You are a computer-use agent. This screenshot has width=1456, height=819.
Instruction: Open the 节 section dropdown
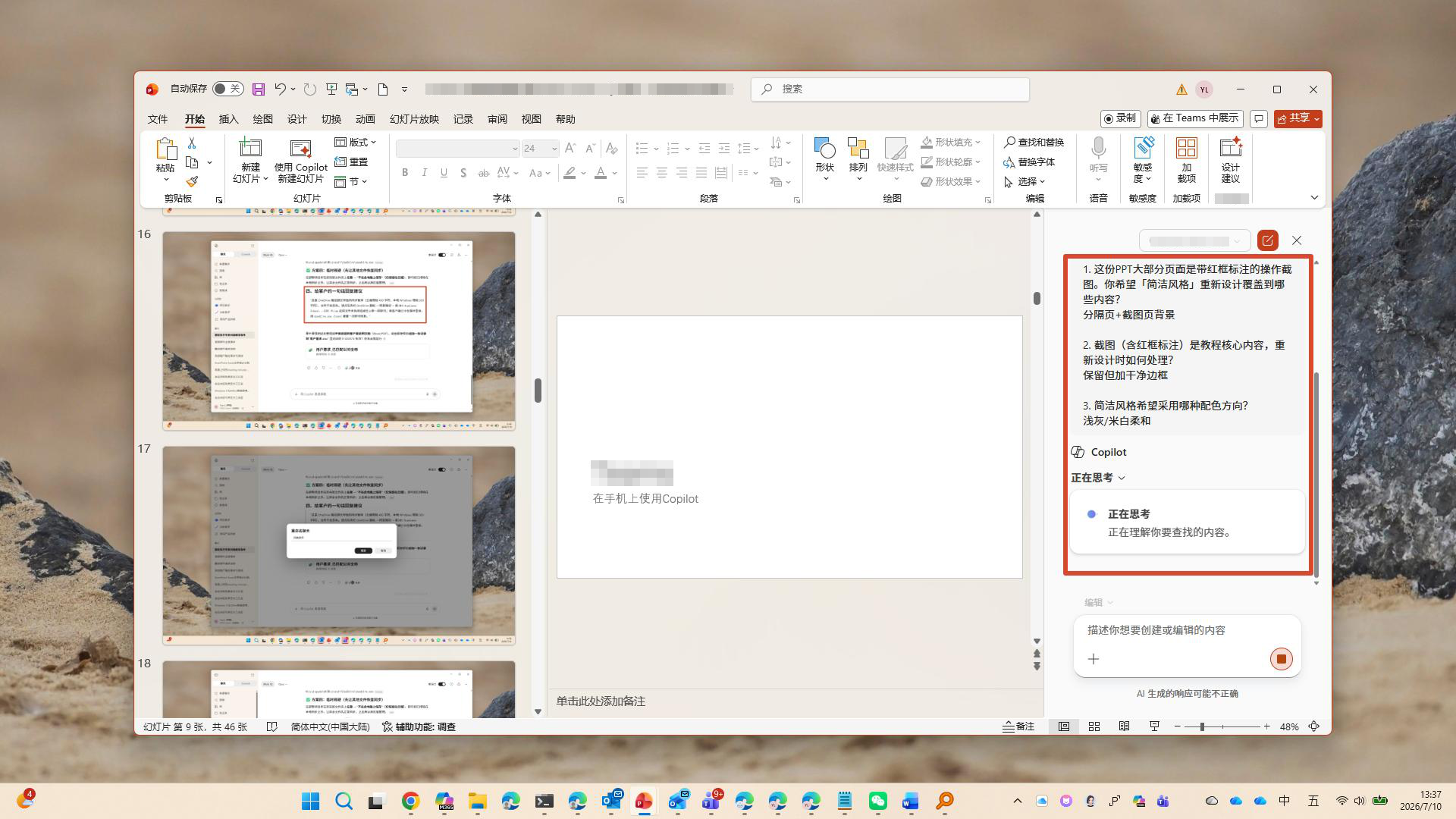tap(351, 182)
